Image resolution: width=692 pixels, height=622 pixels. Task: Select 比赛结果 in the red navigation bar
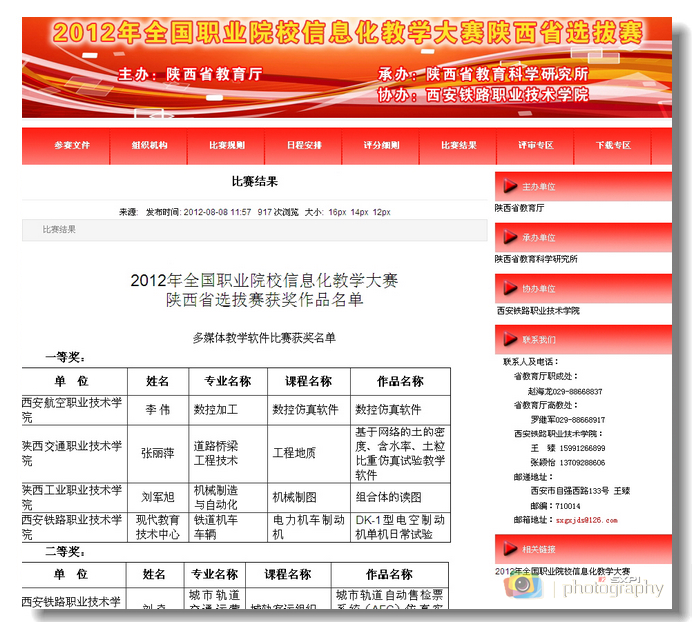pos(459,146)
